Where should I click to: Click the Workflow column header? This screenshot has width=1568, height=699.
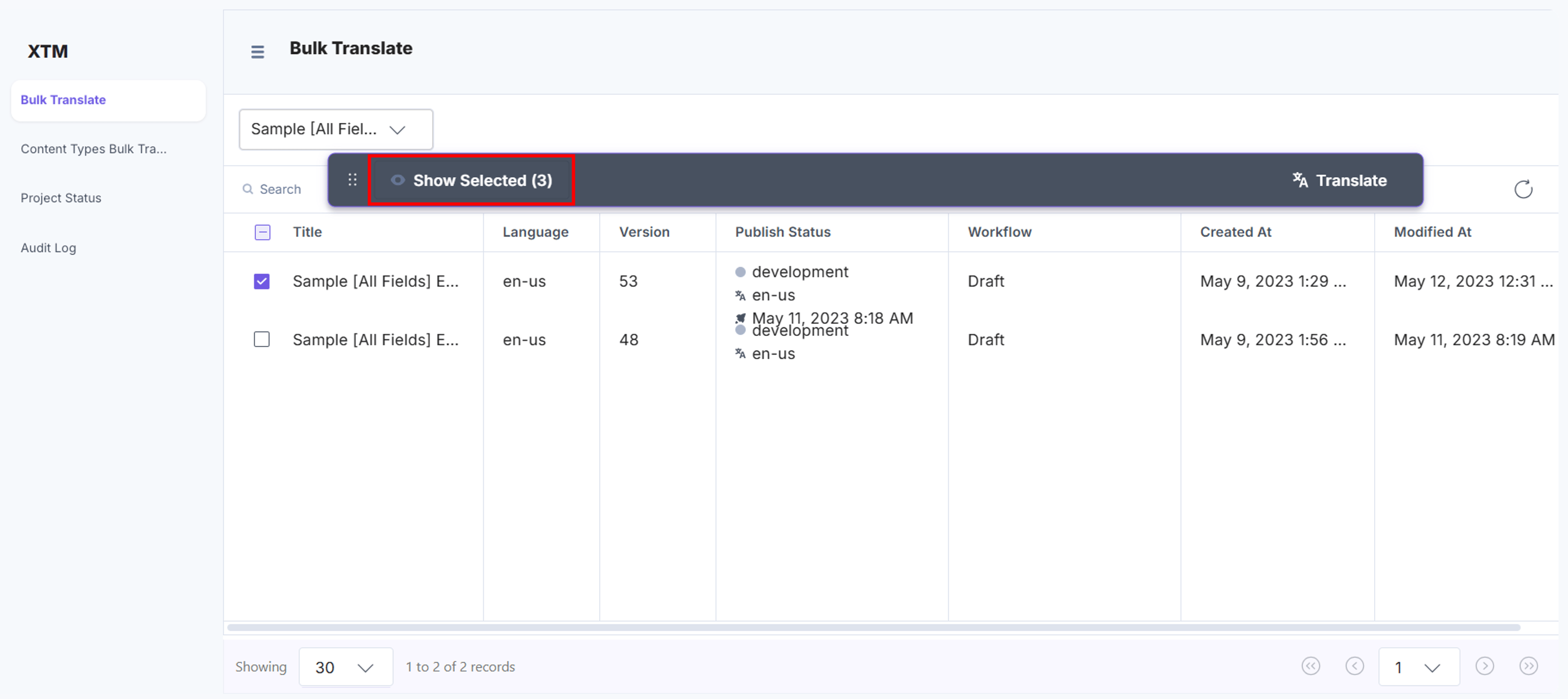tap(1000, 232)
